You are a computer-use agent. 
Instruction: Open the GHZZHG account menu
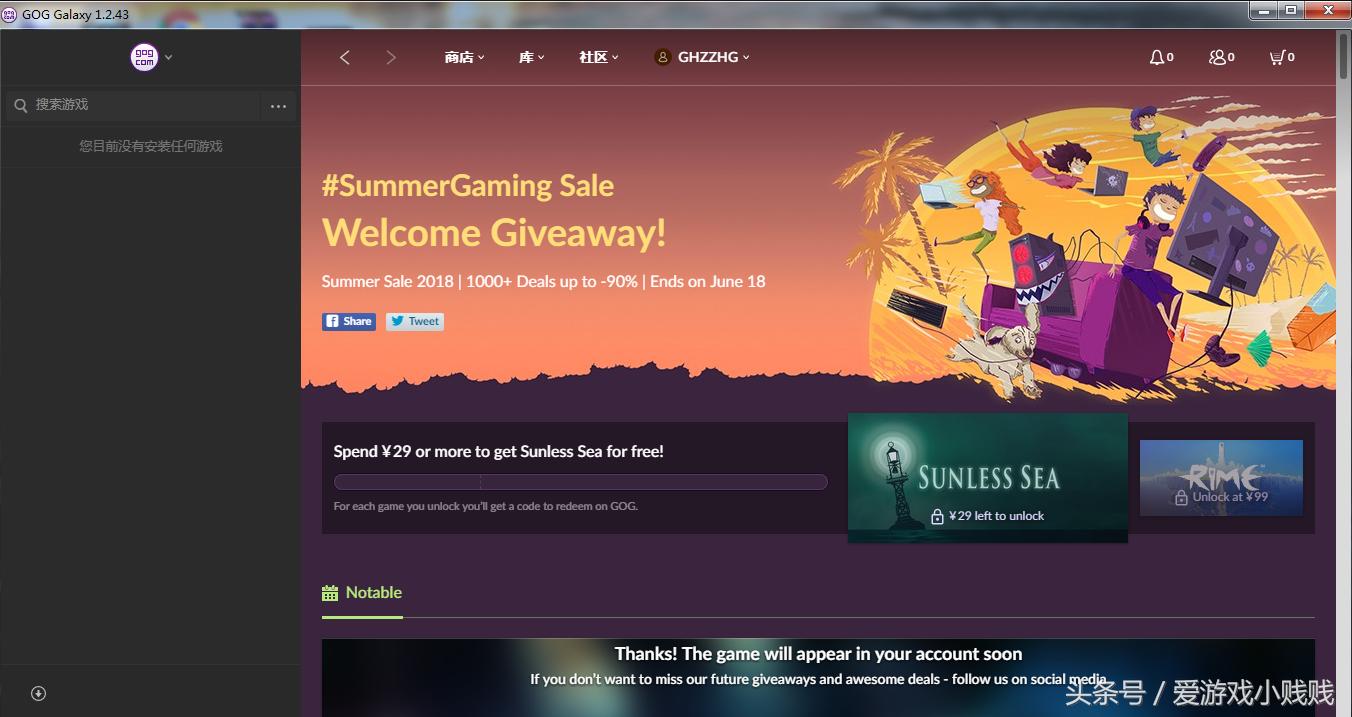[x=701, y=57]
